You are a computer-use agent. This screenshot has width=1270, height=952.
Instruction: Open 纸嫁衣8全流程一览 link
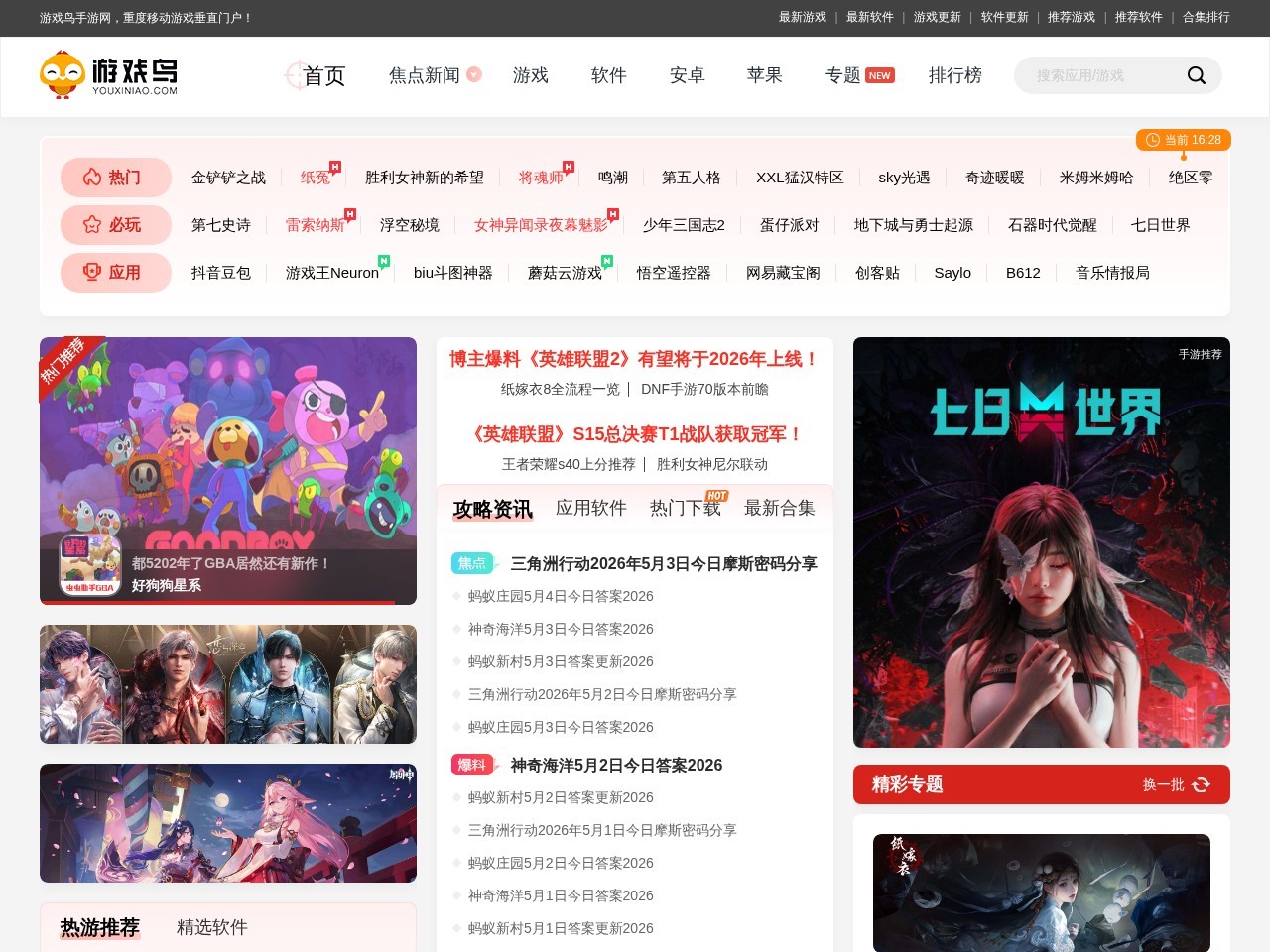(560, 389)
